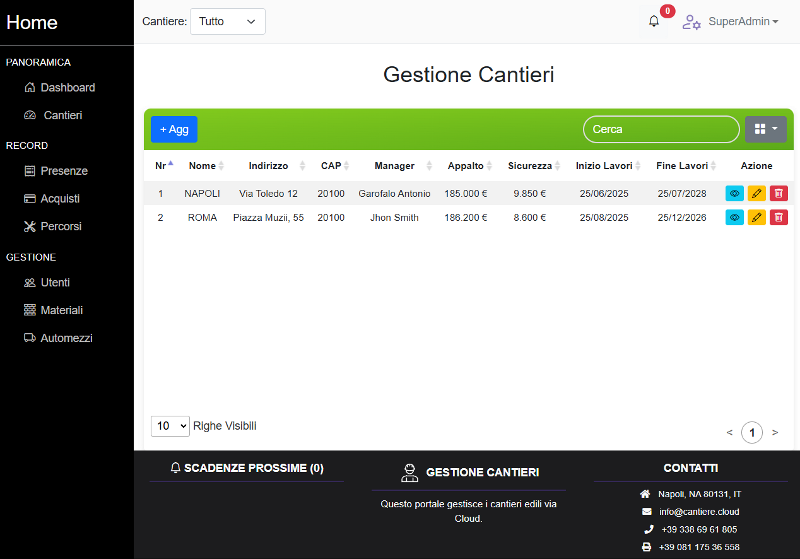800x559 pixels.
Task: Go to Dashboard in the sidebar
Action: [x=60, y=88]
